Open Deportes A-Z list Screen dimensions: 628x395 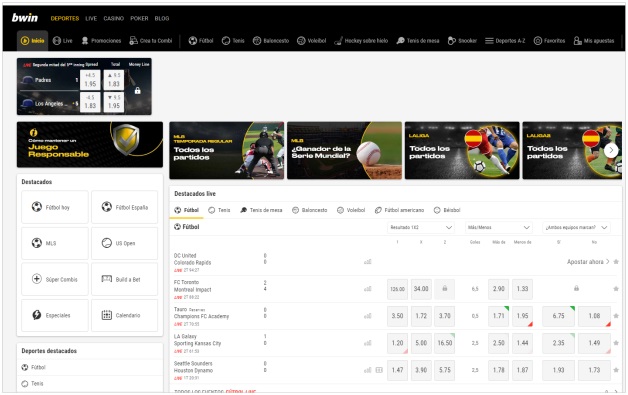click(505, 40)
